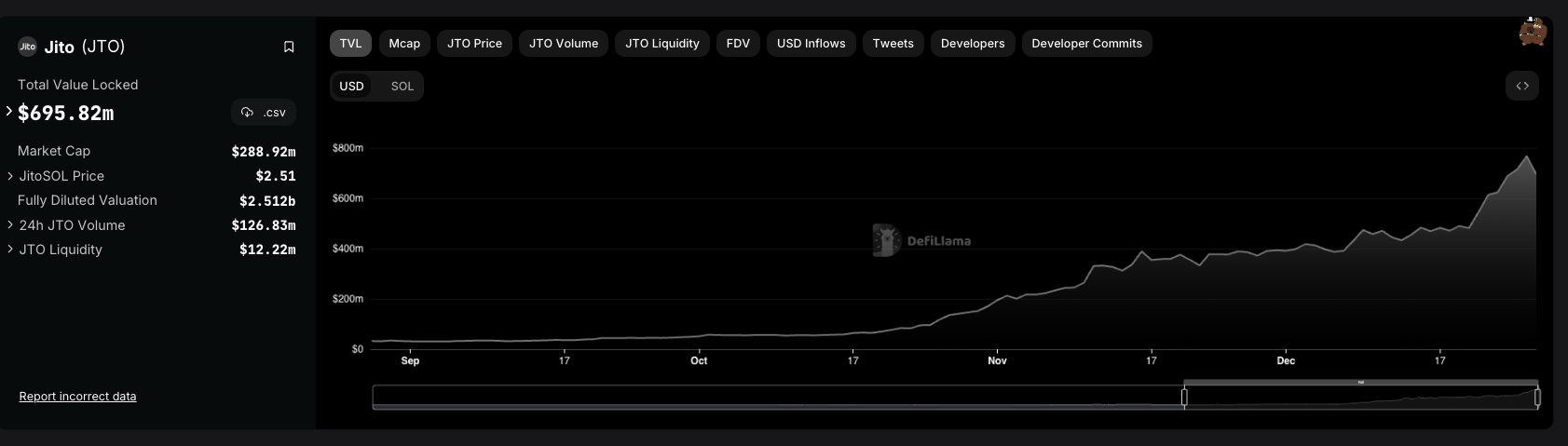Bookmark the Jito protocol
The width and height of the screenshot is (1568, 446).
pyautogui.click(x=289, y=47)
